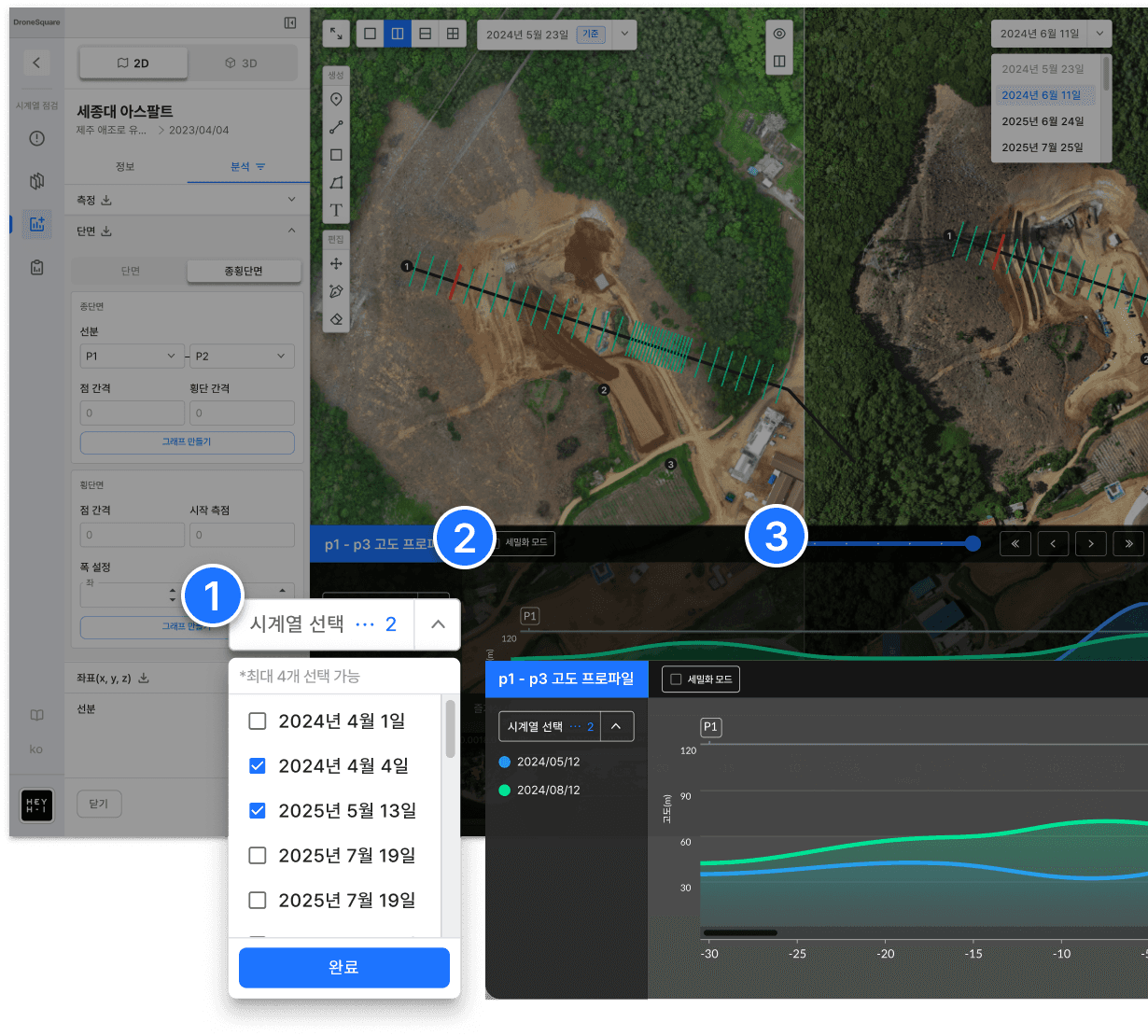Collapse the 시계열 선택 dropdown

click(438, 624)
